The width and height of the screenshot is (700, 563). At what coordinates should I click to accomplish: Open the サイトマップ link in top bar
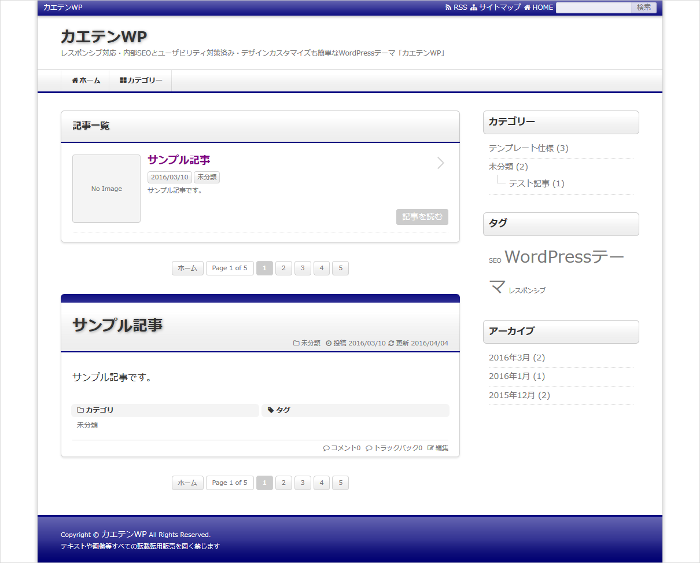click(495, 7)
